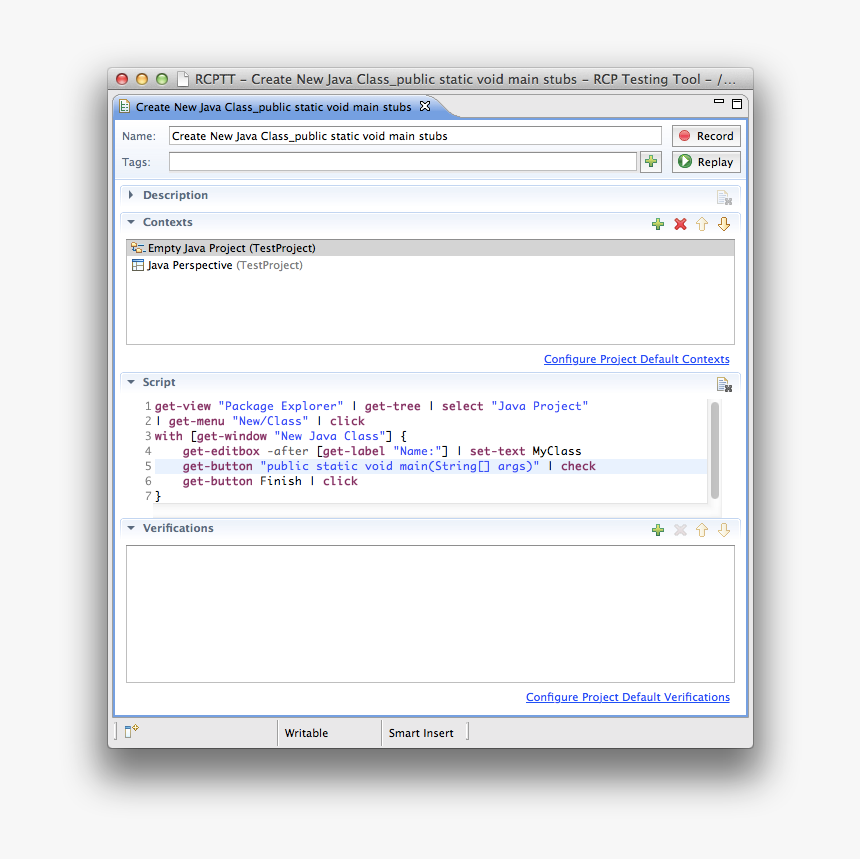The height and width of the screenshot is (859, 860).
Task: Collapse the Contexts section
Action: click(x=131, y=222)
